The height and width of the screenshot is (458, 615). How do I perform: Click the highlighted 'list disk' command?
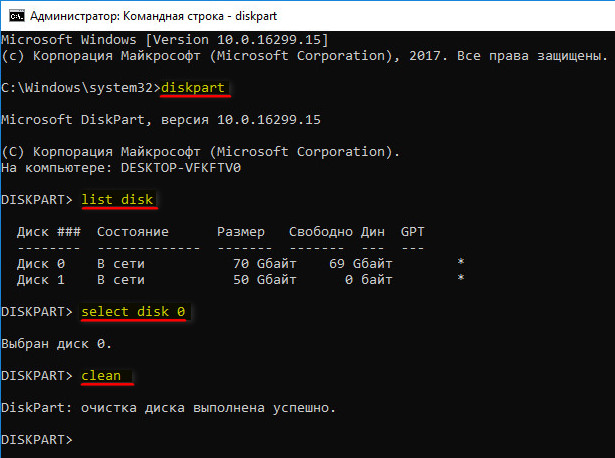click(x=117, y=200)
